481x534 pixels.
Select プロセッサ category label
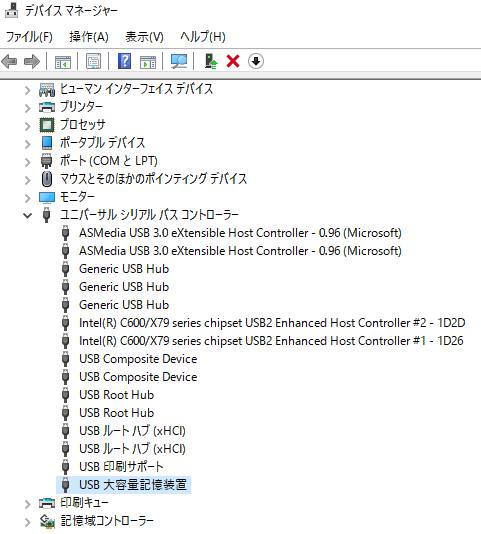pos(83,125)
